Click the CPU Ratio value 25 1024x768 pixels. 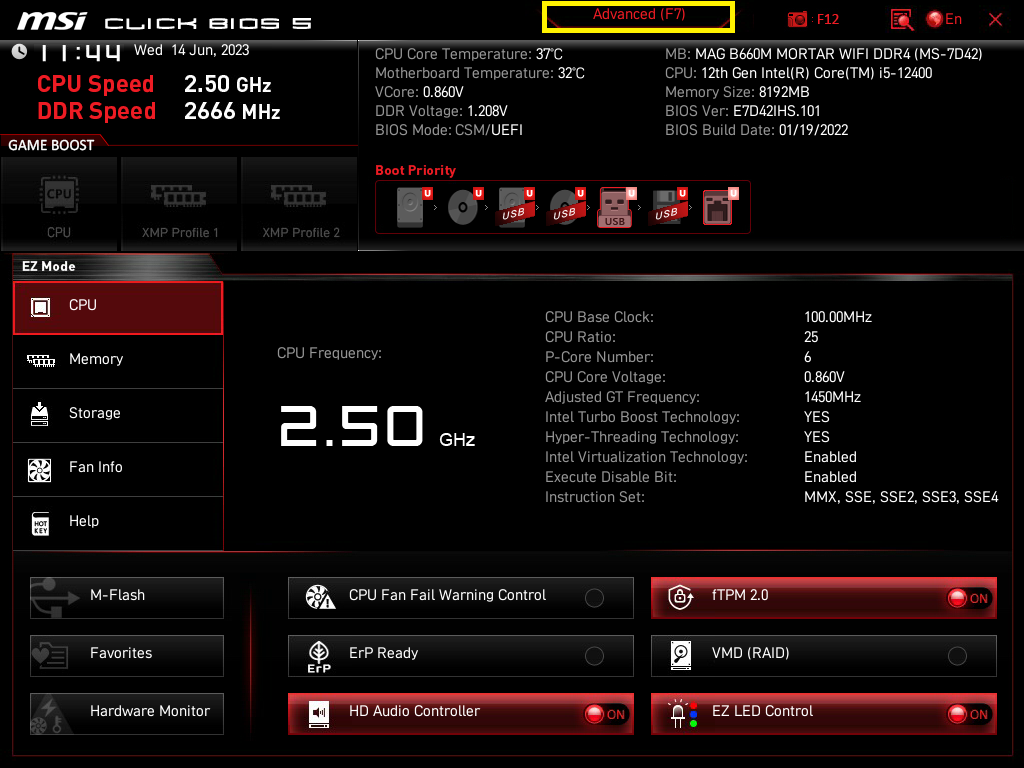pos(811,337)
